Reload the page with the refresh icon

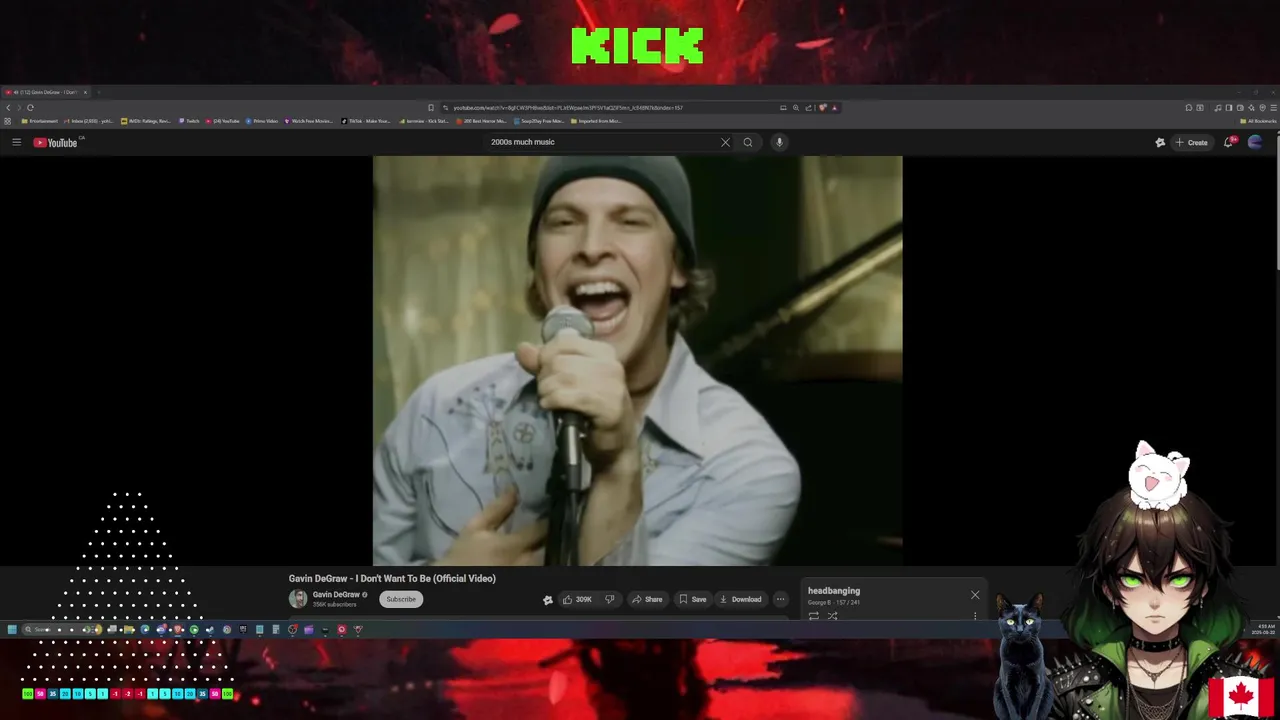30,107
